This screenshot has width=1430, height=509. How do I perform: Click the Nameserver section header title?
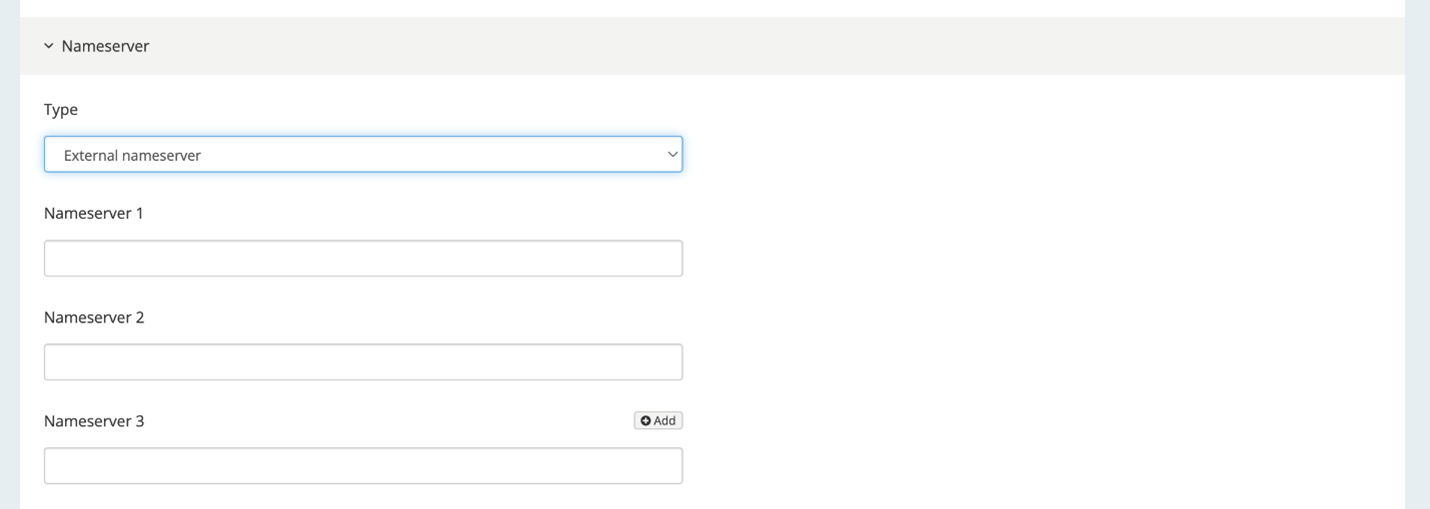point(105,46)
